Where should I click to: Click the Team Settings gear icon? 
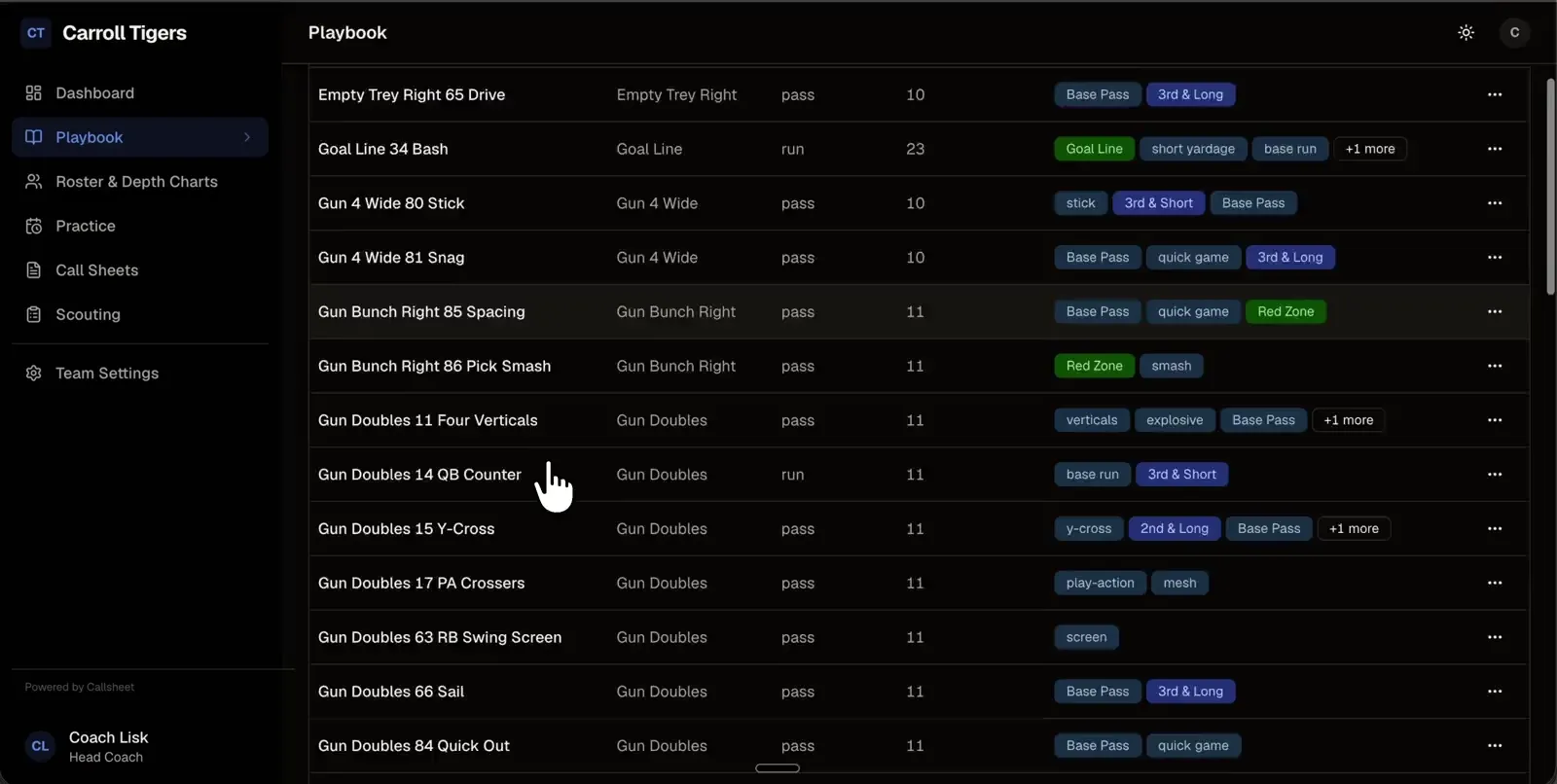[33, 374]
